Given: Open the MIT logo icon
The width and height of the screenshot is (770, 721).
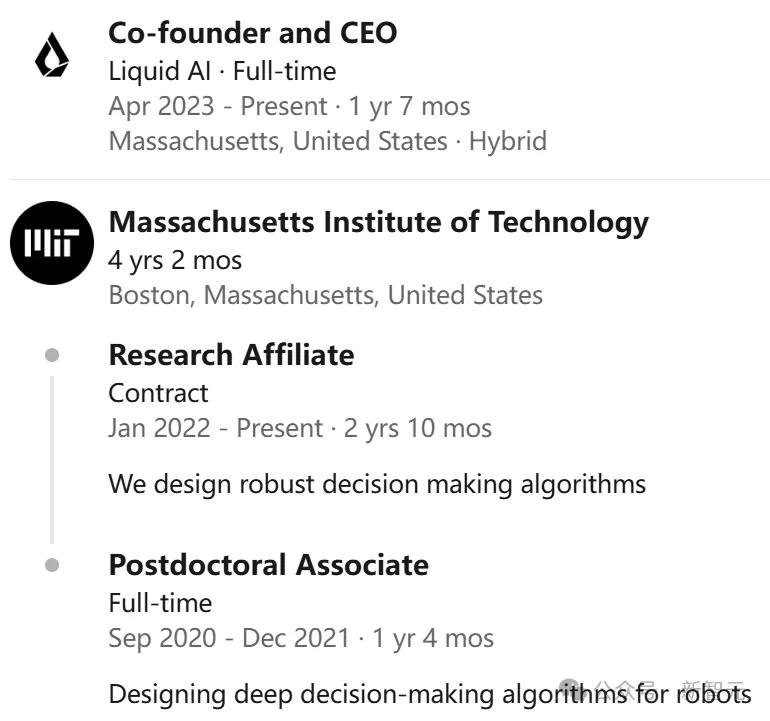Looking at the screenshot, I should [x=52, y=243].
